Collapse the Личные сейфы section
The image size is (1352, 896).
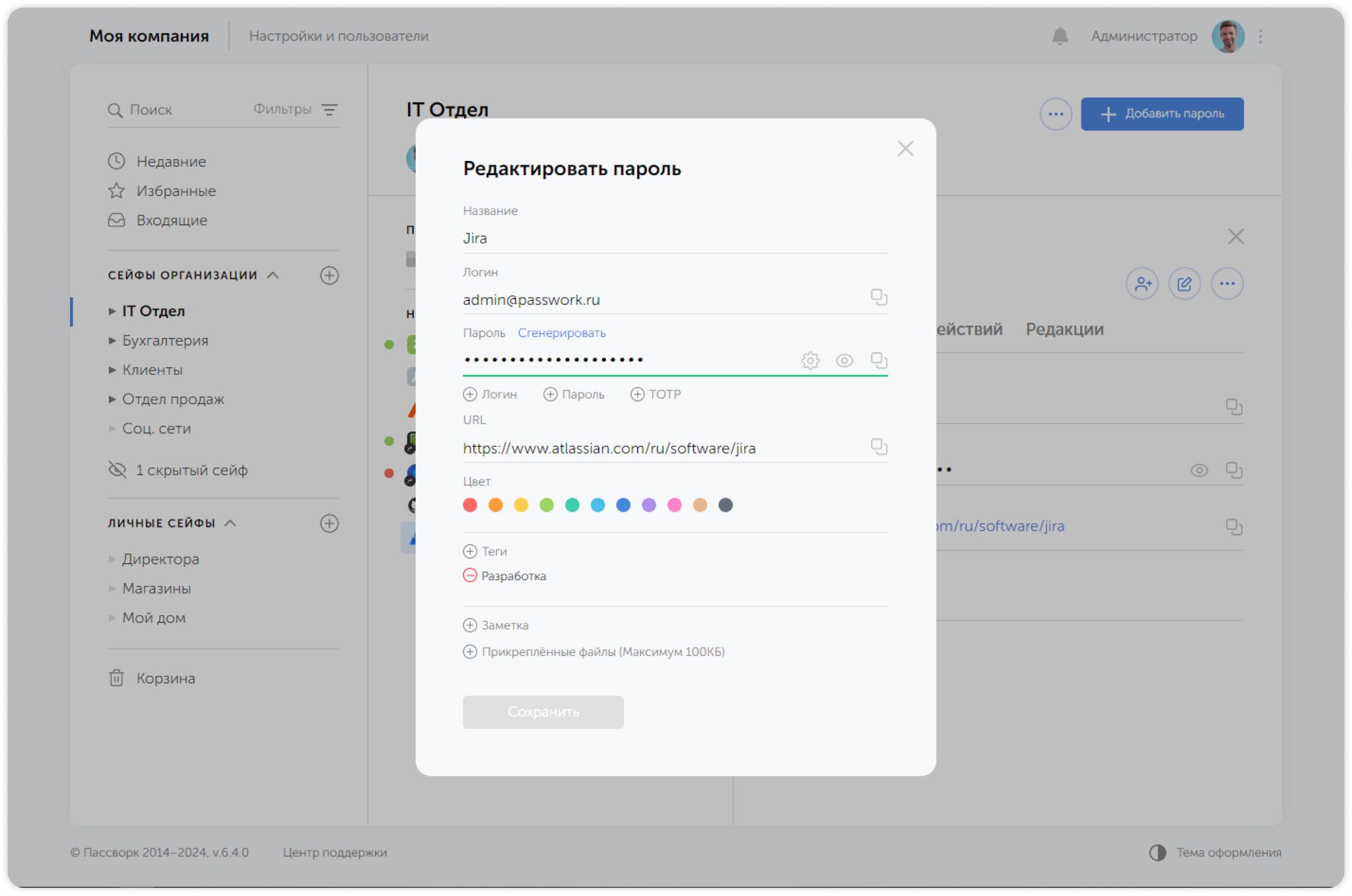tap(230, 523)
